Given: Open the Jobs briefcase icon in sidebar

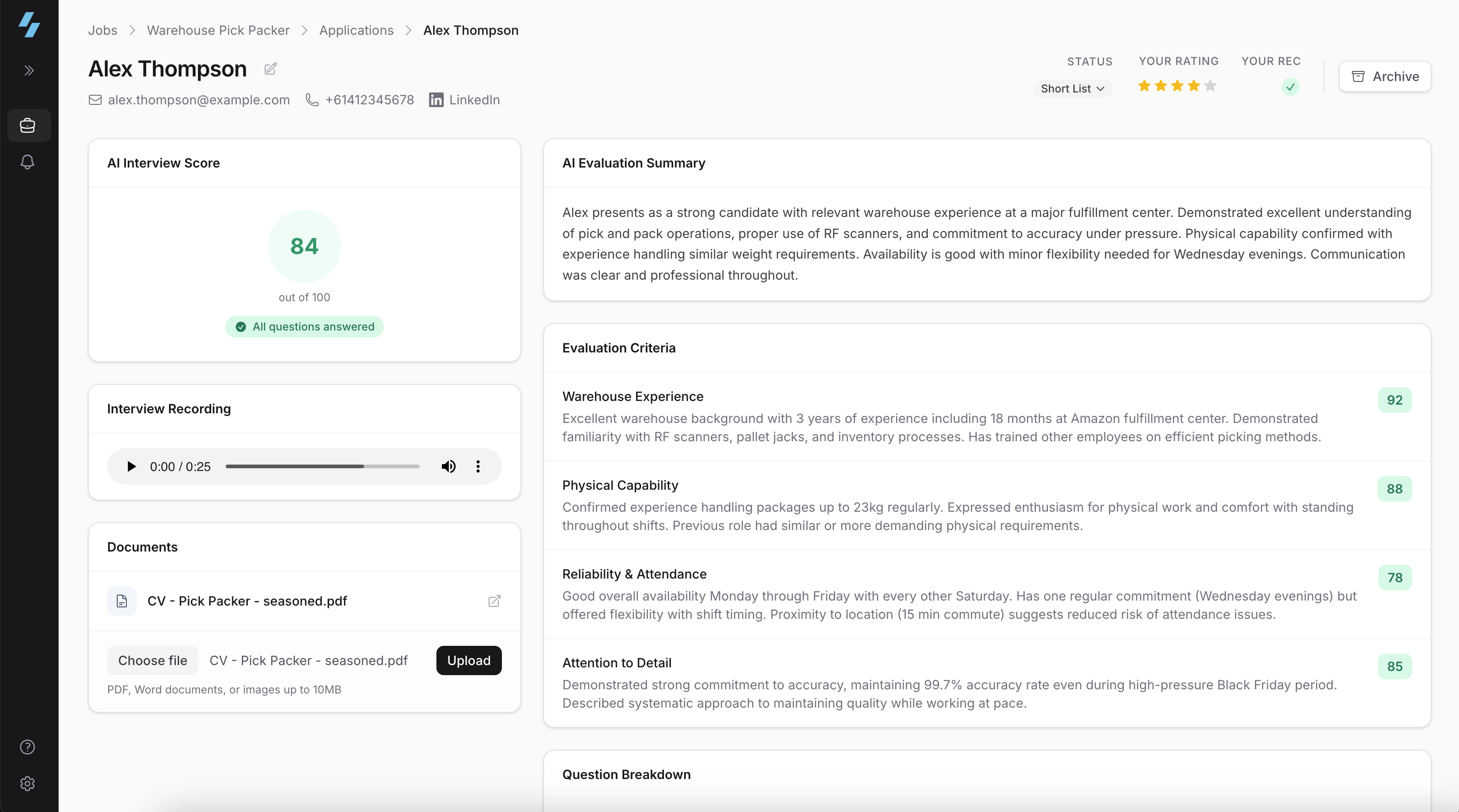Looking at the screenshot, I should coord(27,125).
